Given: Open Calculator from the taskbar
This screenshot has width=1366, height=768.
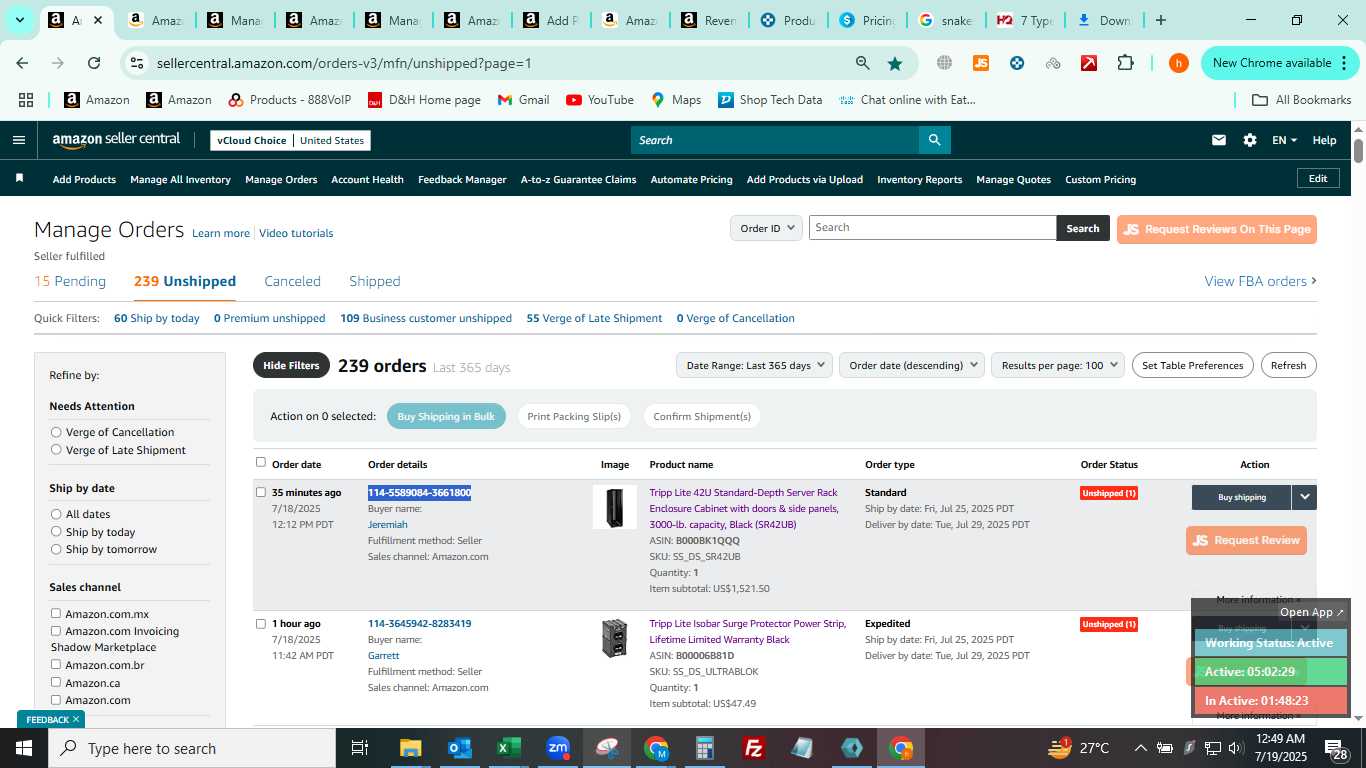Looking at the screenshot, I should pyautogui.click(x=705, y=748).
